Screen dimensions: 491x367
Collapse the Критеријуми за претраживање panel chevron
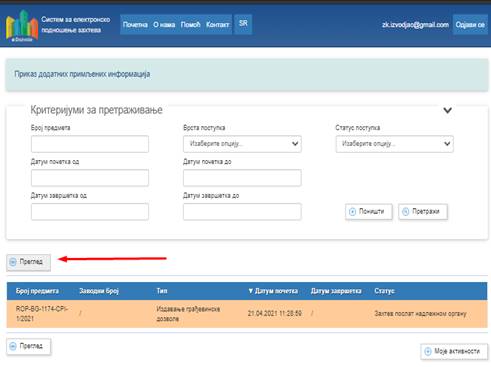pos(447,110)
